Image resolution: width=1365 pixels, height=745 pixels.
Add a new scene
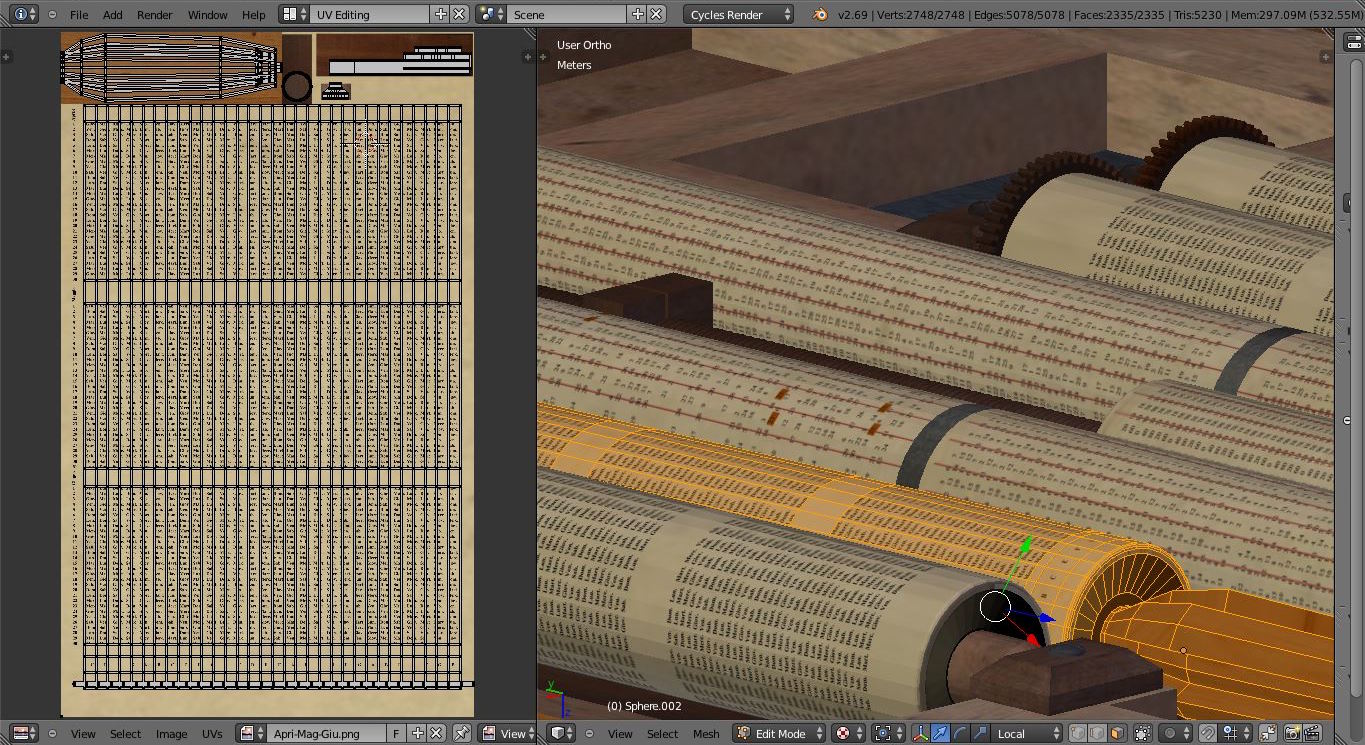pos(638,14)
